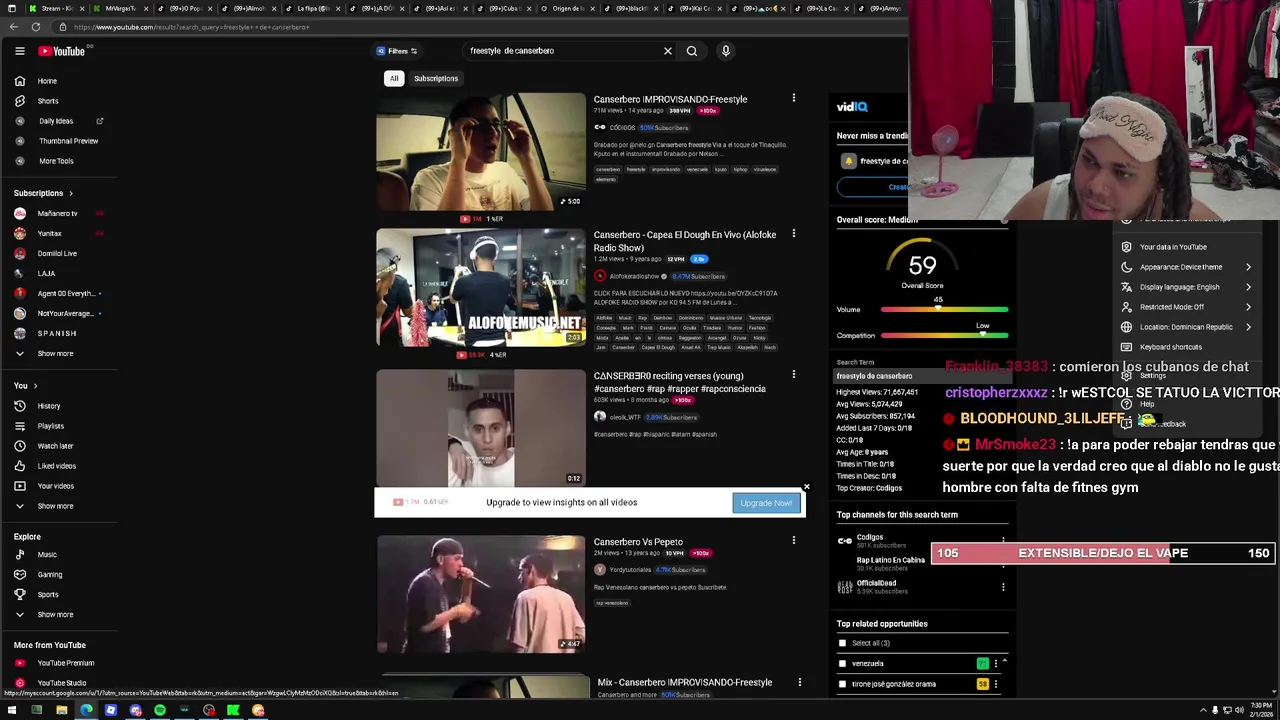1280x720 pixels.
Task: Open Gaming under Explore
Action: [x=49, y=575]
